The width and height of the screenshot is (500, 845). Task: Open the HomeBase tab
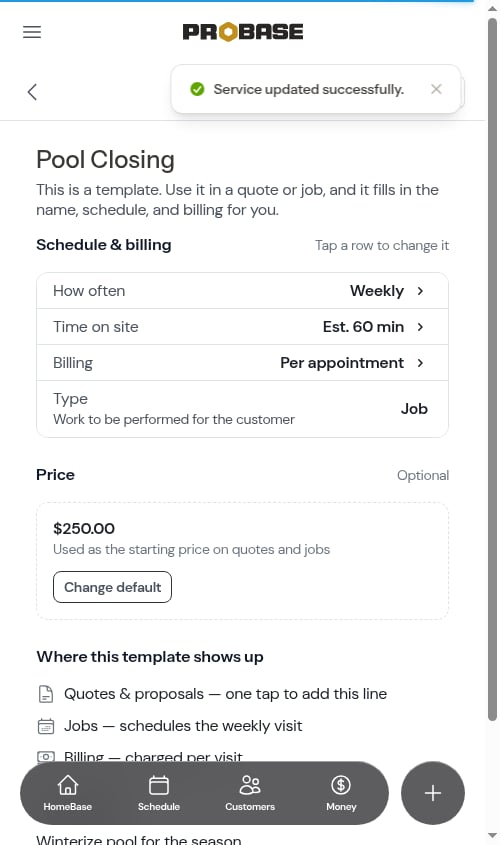coord(67,793)
